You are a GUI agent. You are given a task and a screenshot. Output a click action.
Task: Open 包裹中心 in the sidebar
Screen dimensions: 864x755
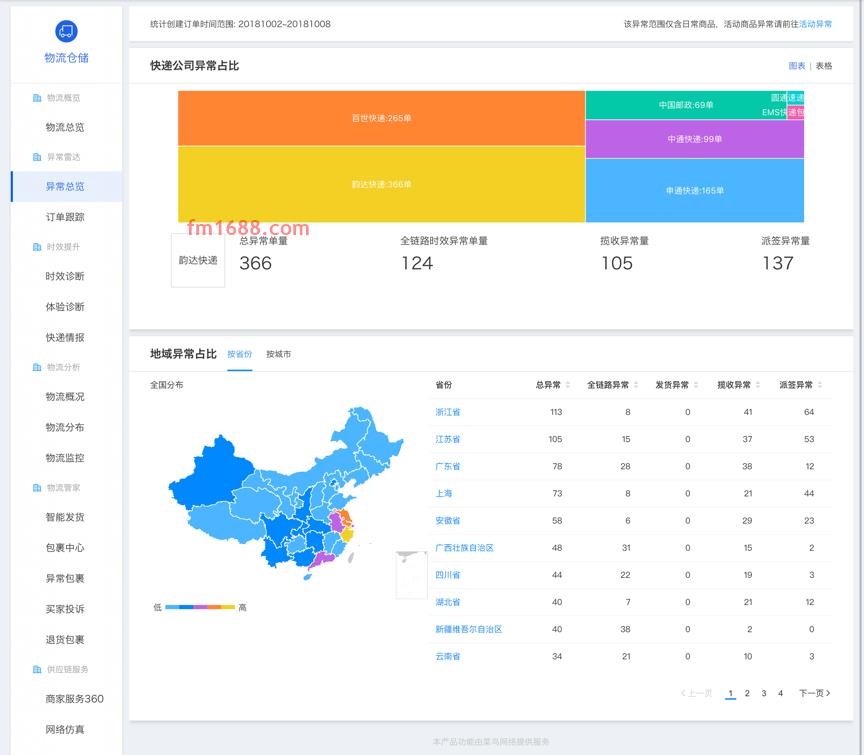tap(65, 548)
